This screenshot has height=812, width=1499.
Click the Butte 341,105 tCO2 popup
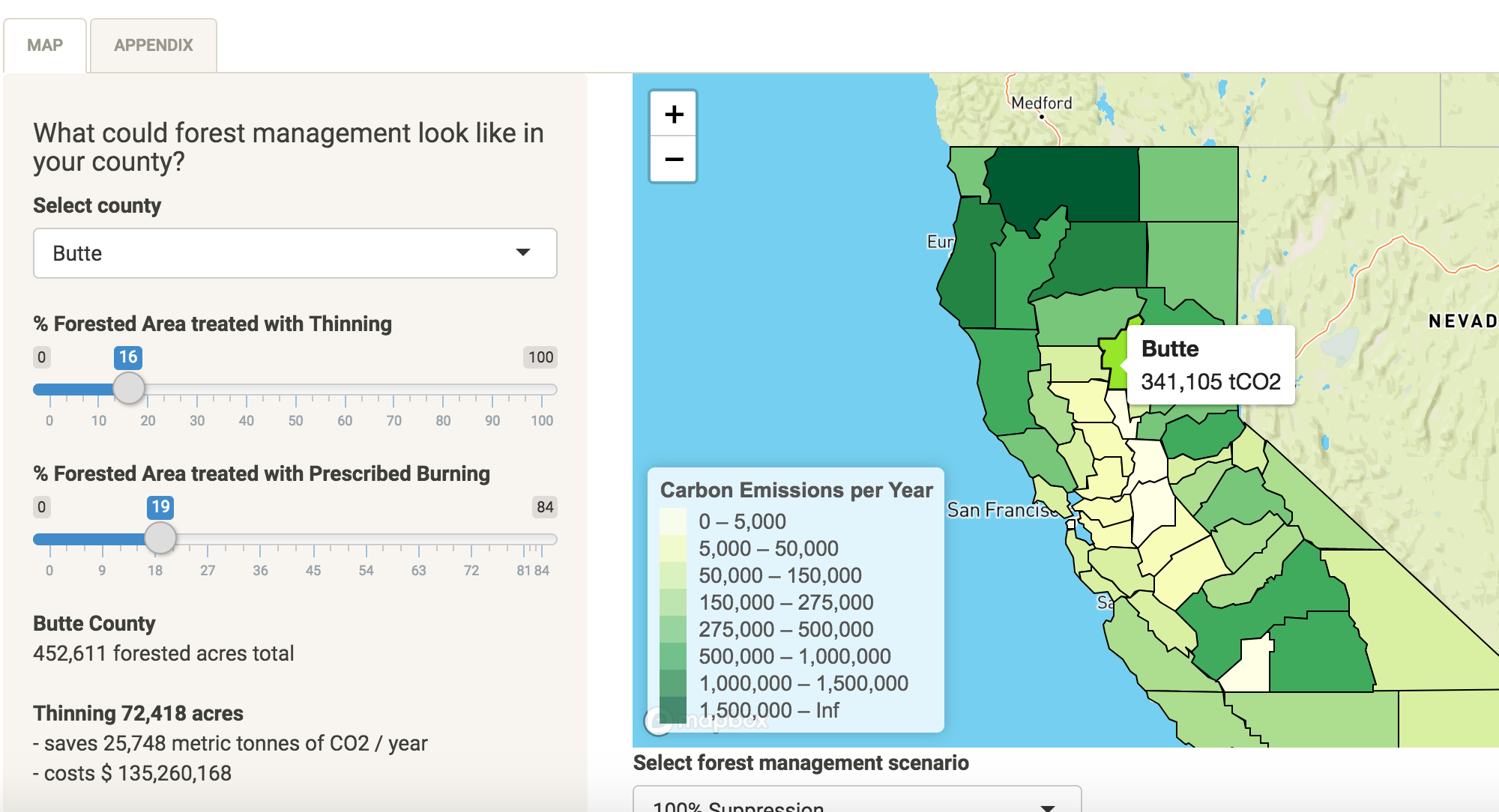click(1210, 366)
